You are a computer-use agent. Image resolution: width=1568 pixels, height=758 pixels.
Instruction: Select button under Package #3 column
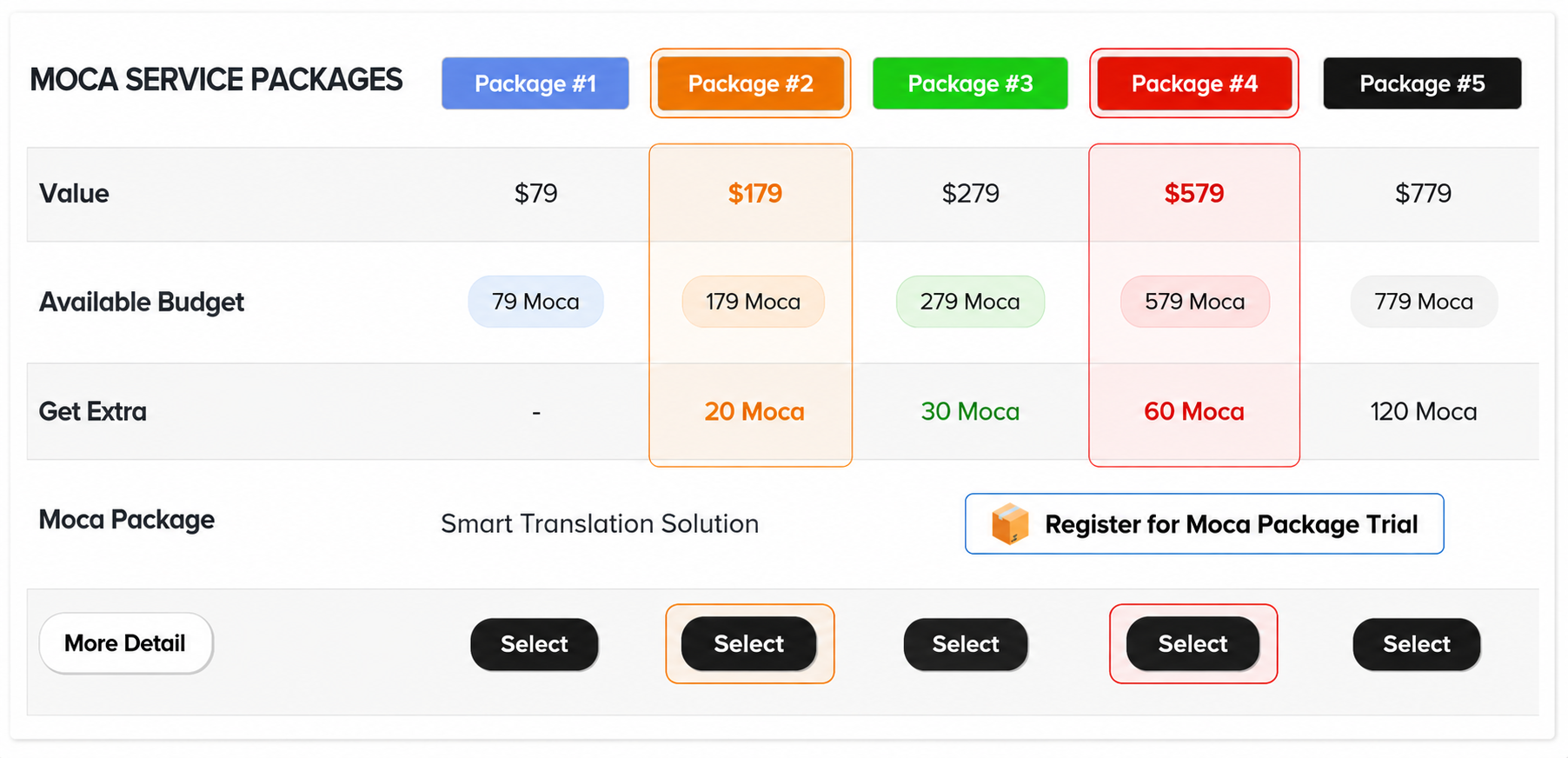click(966, 644)
